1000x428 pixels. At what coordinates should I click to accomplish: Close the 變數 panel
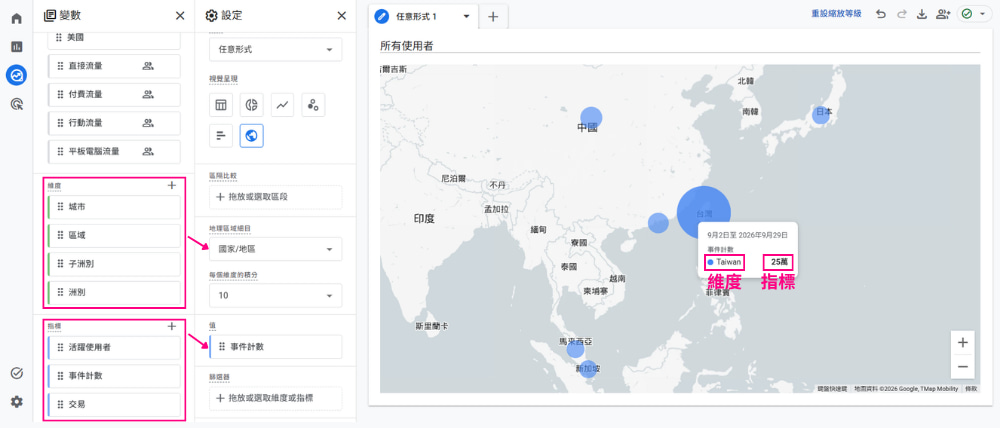coord(180,16)
